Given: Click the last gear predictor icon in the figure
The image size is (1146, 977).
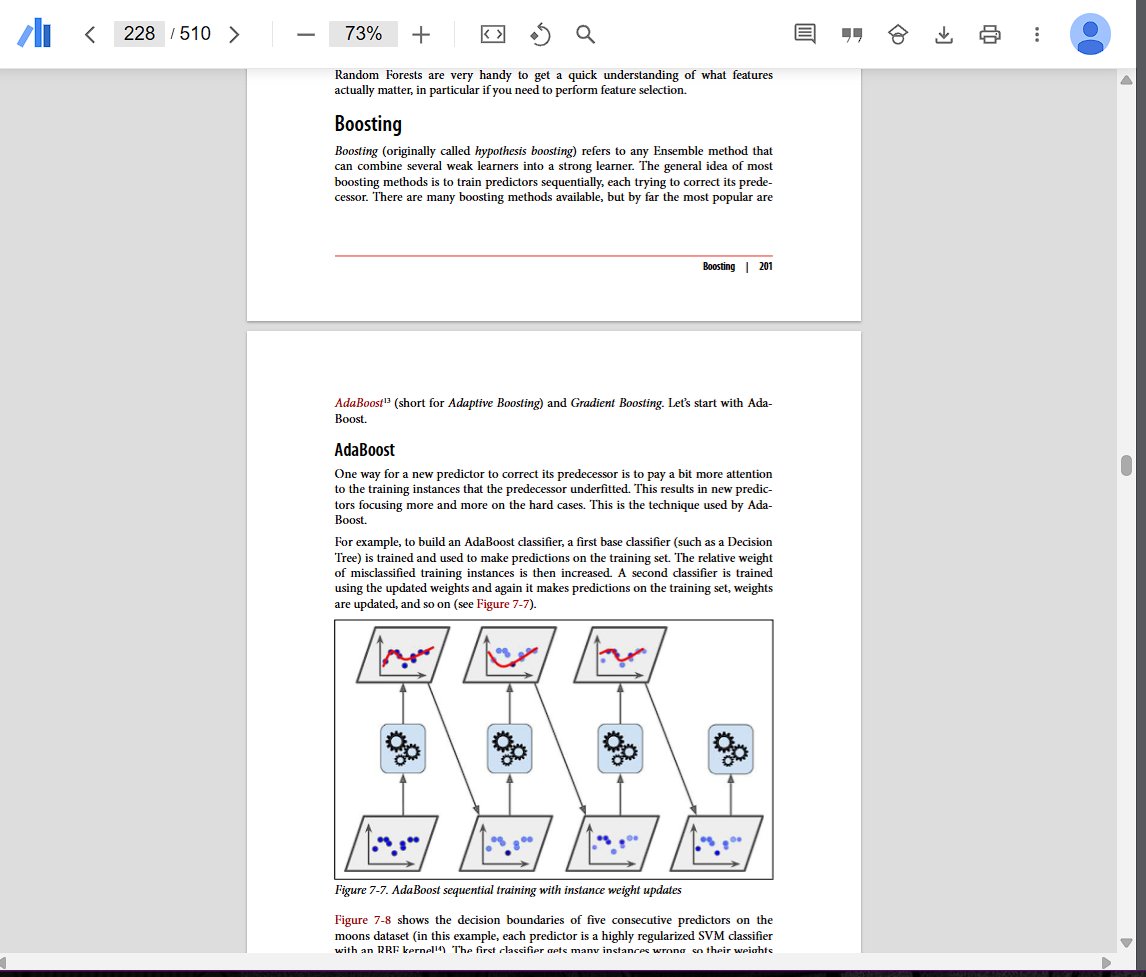Looking at the screenshot, I should (x=731, y=748).
